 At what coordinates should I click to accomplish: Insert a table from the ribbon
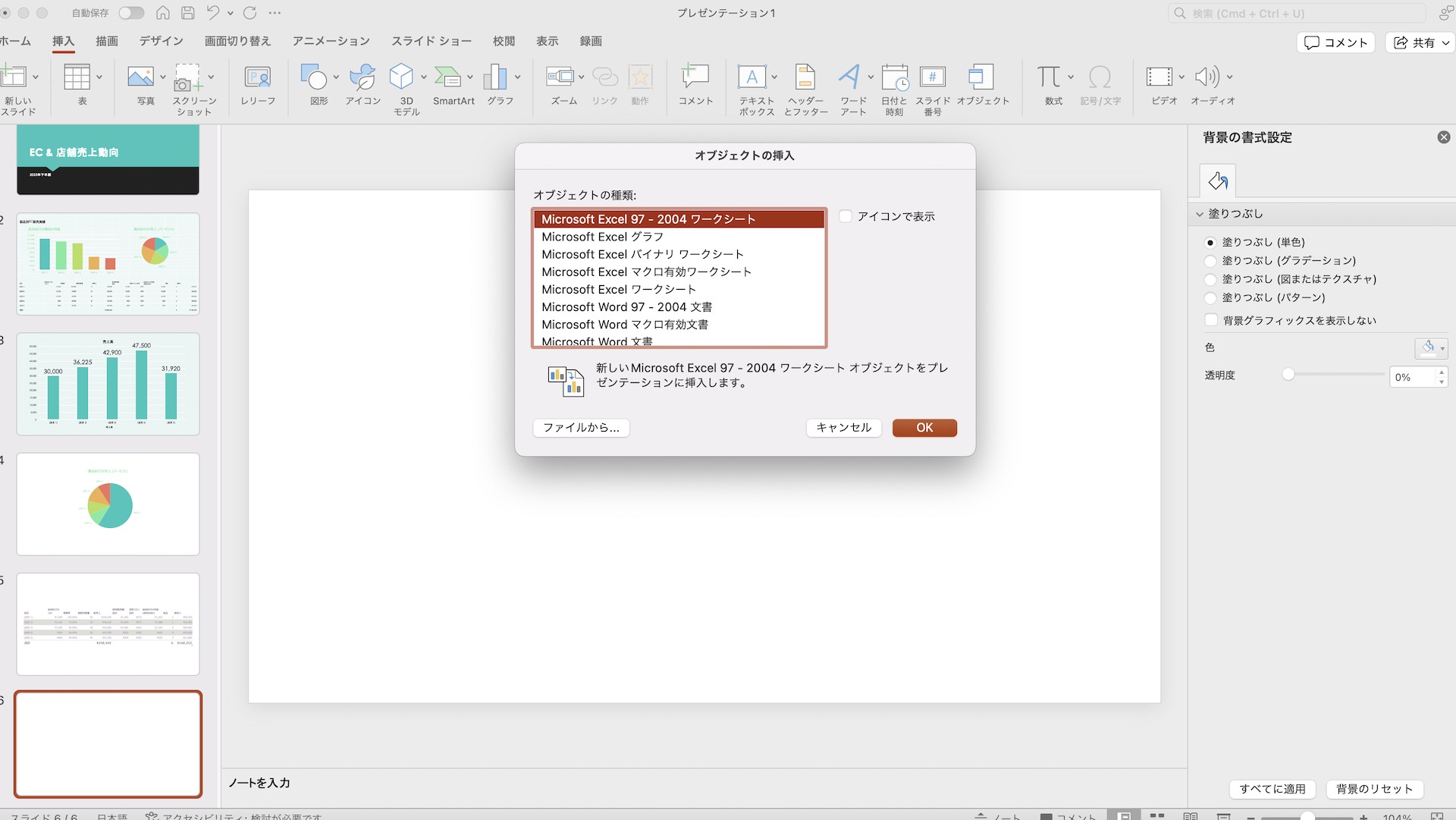tap(77, 77)
